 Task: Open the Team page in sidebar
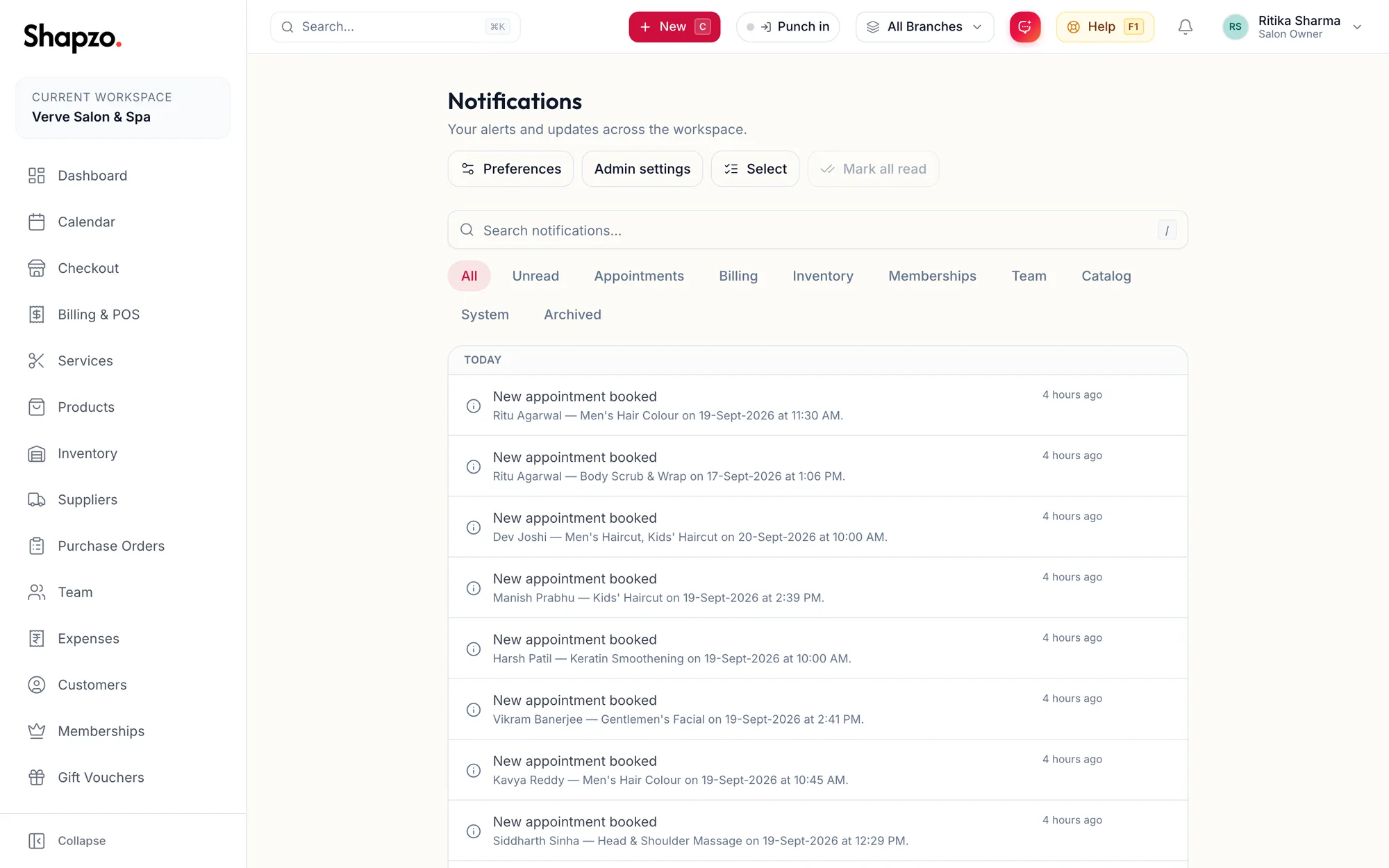coord(123,592)
